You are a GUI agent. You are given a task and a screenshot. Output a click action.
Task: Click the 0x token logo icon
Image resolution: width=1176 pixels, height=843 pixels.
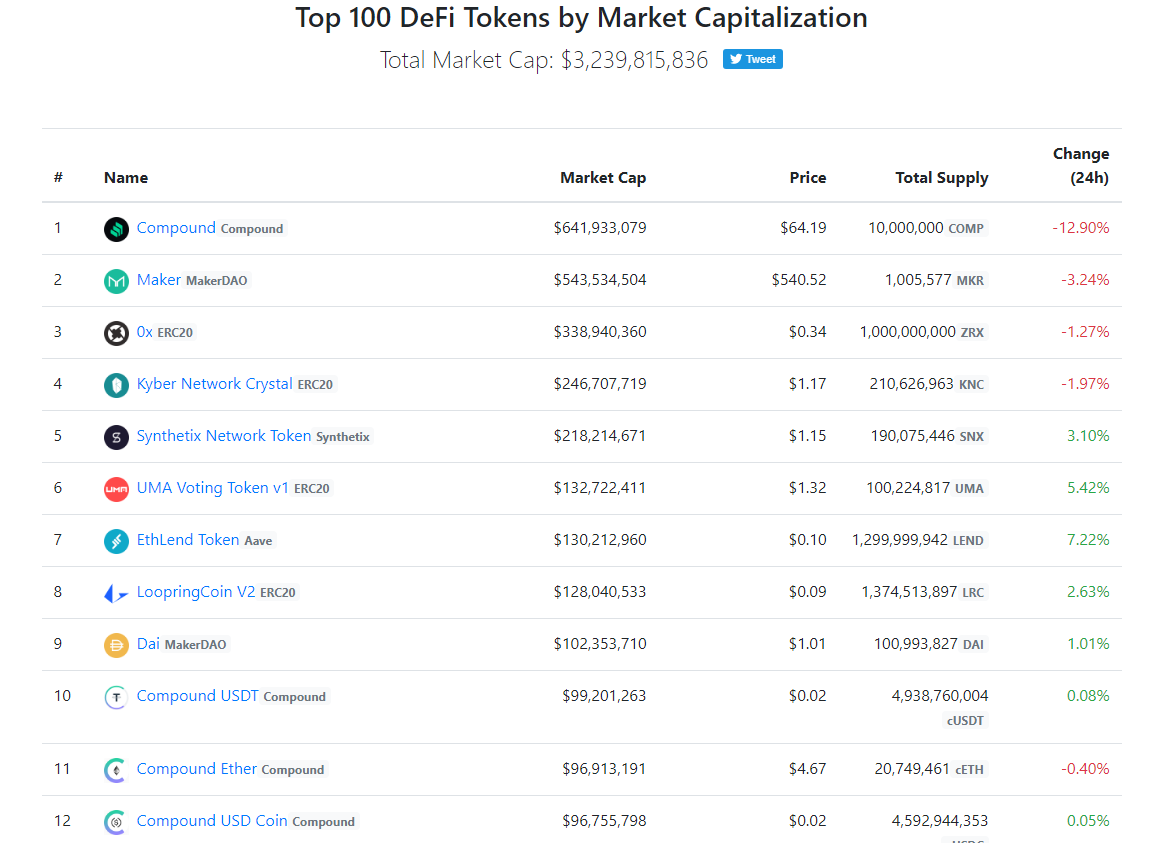pos(116,333)
